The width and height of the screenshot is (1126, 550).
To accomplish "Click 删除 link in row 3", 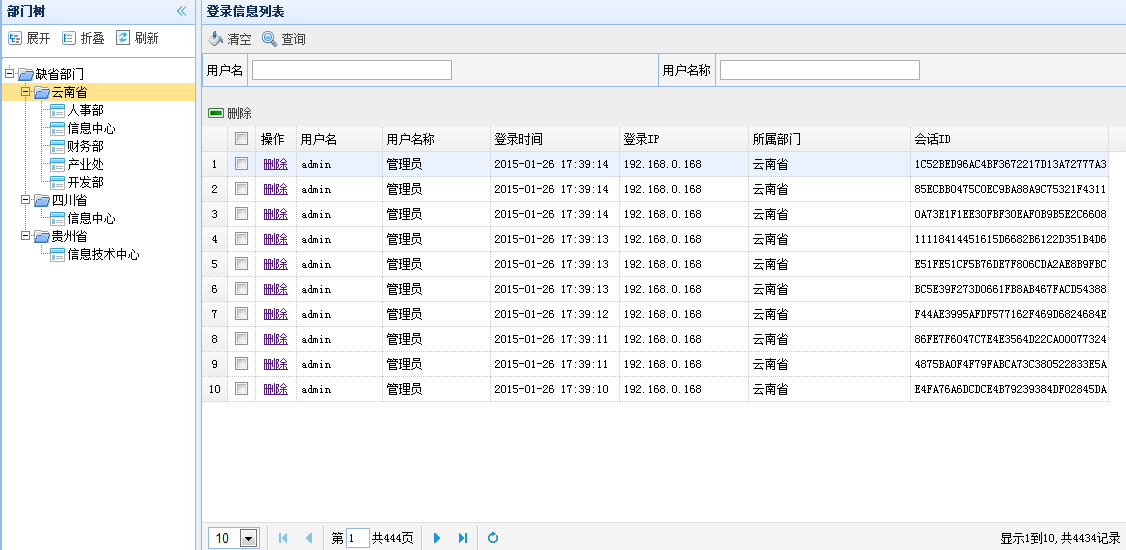I will pos(276,214).
